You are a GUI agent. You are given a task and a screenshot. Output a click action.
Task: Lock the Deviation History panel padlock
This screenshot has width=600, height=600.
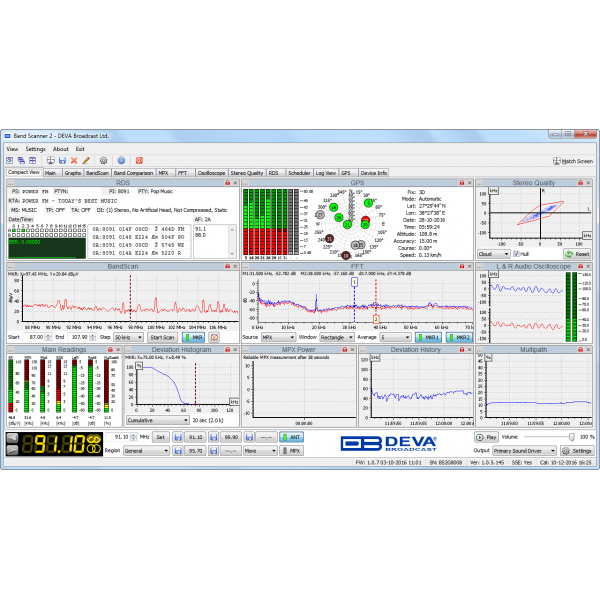[461, 350]
